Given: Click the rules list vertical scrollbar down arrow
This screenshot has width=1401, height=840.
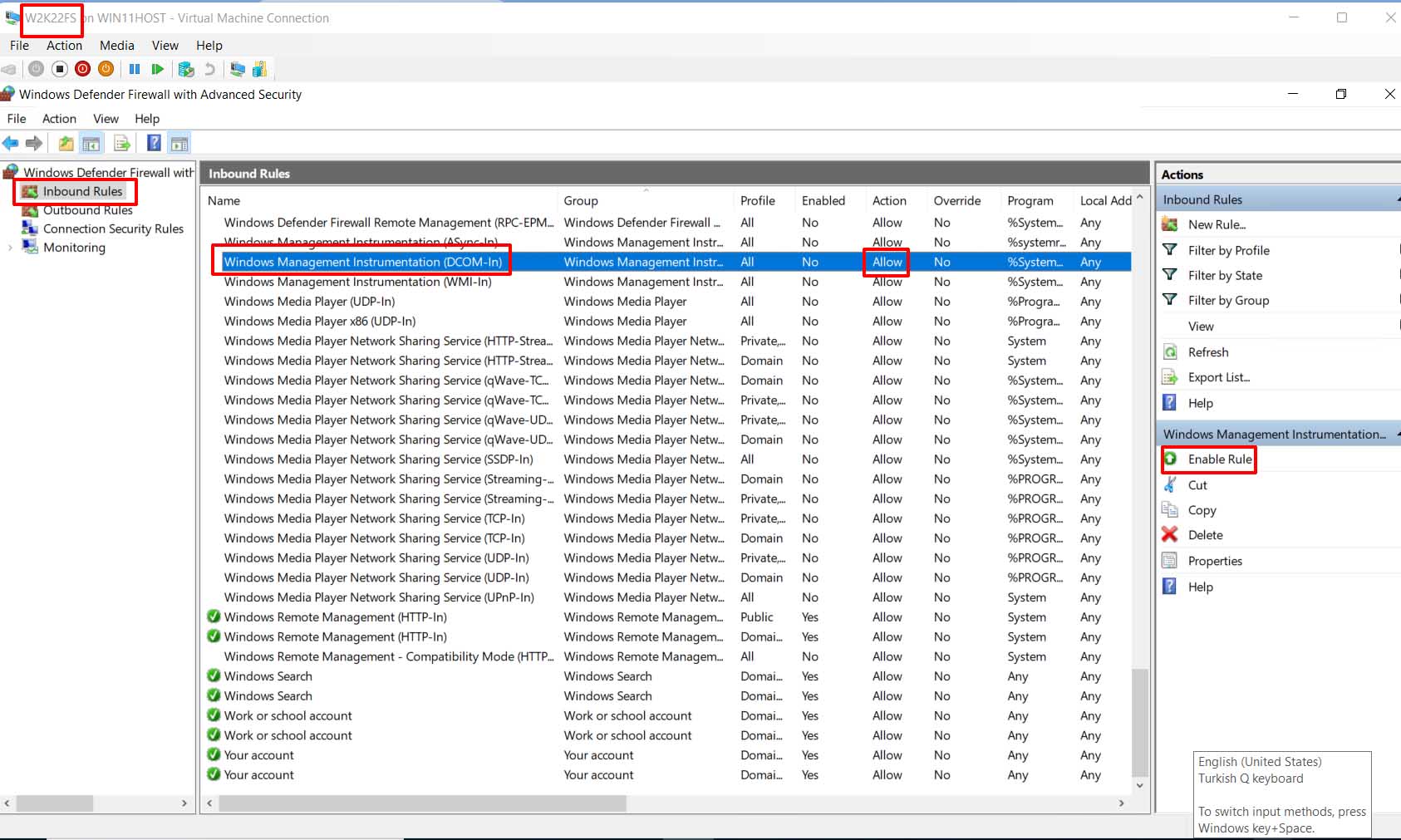Looking at the screenshot, I should [1139, 785].
